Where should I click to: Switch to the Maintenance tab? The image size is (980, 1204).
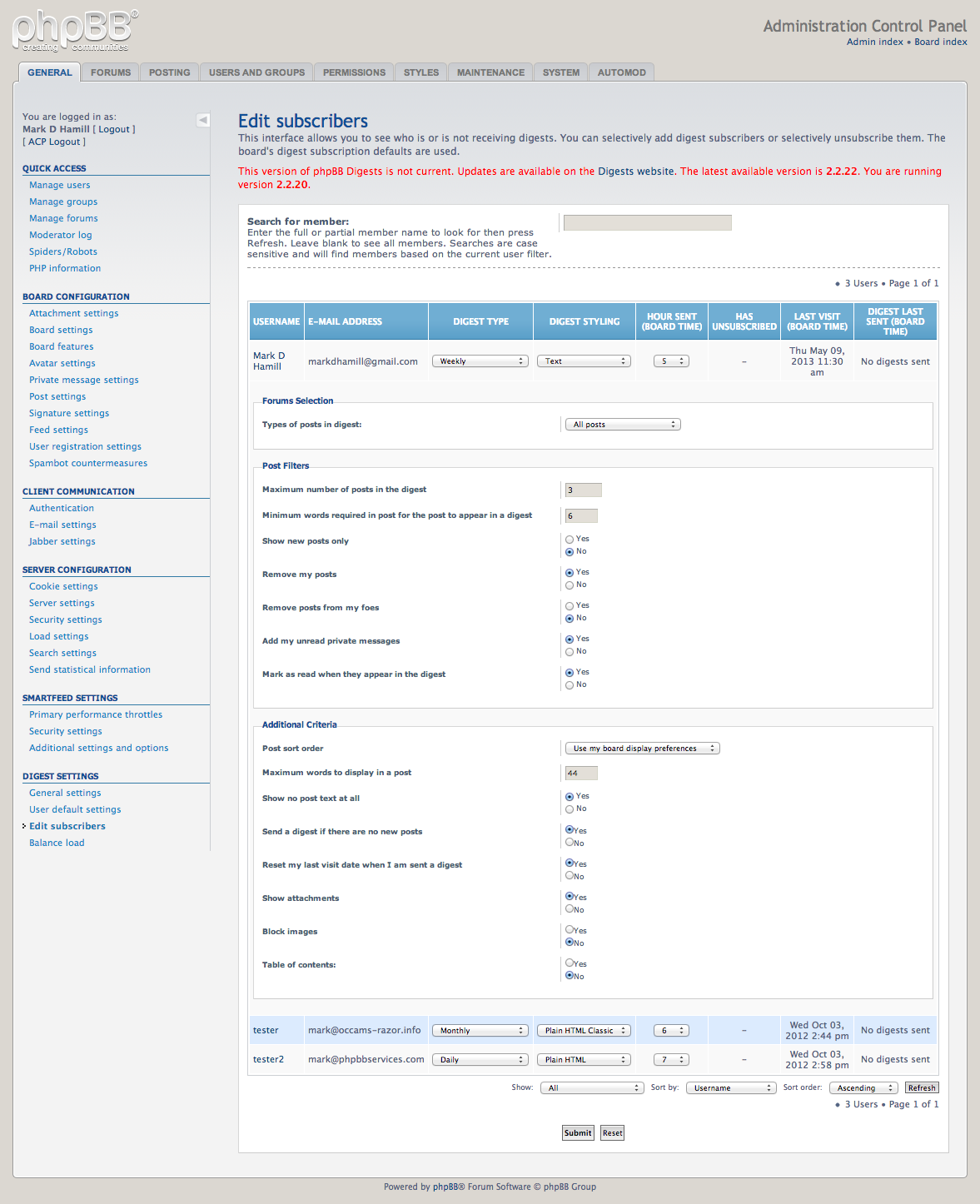point(490,72)
